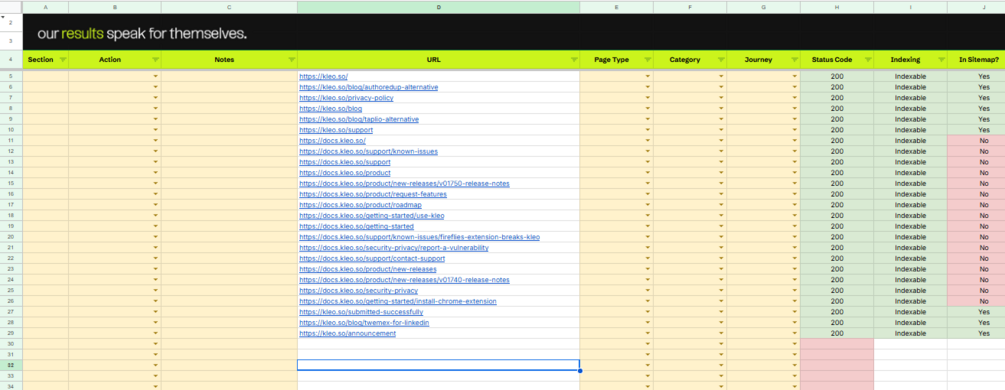
Task: Open Action dropdown in row 15
Action: point(156,183)
